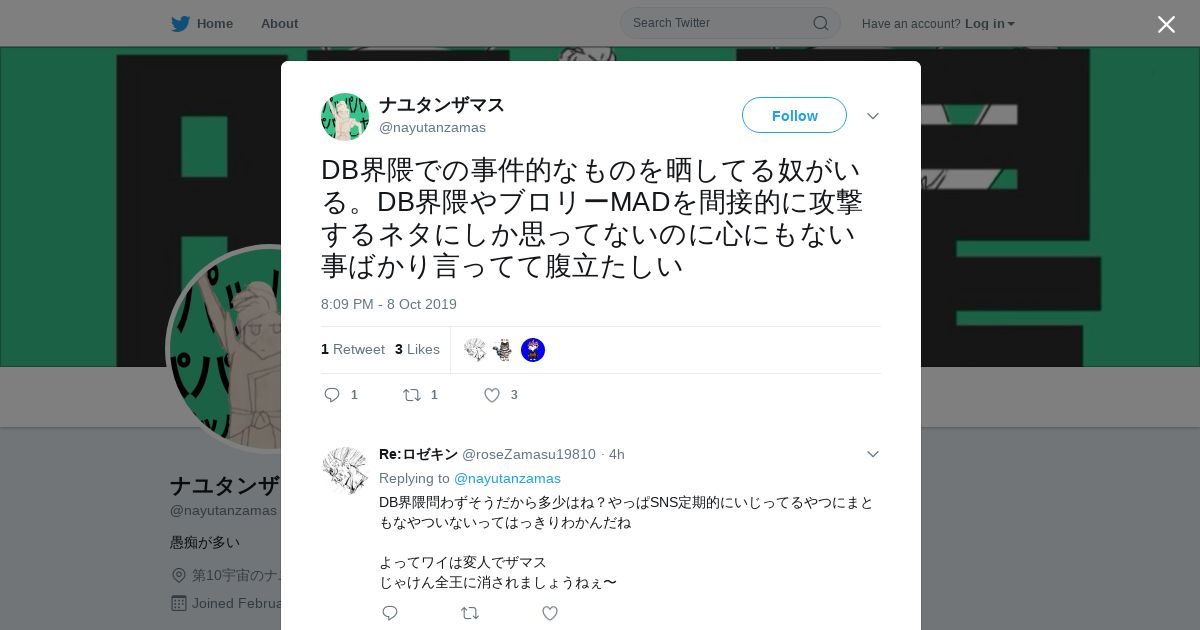The height and width of the screenshot is (630, 1200).
Task: Follow ナユタンザマス with Follow button
Action: click(794, 115)
